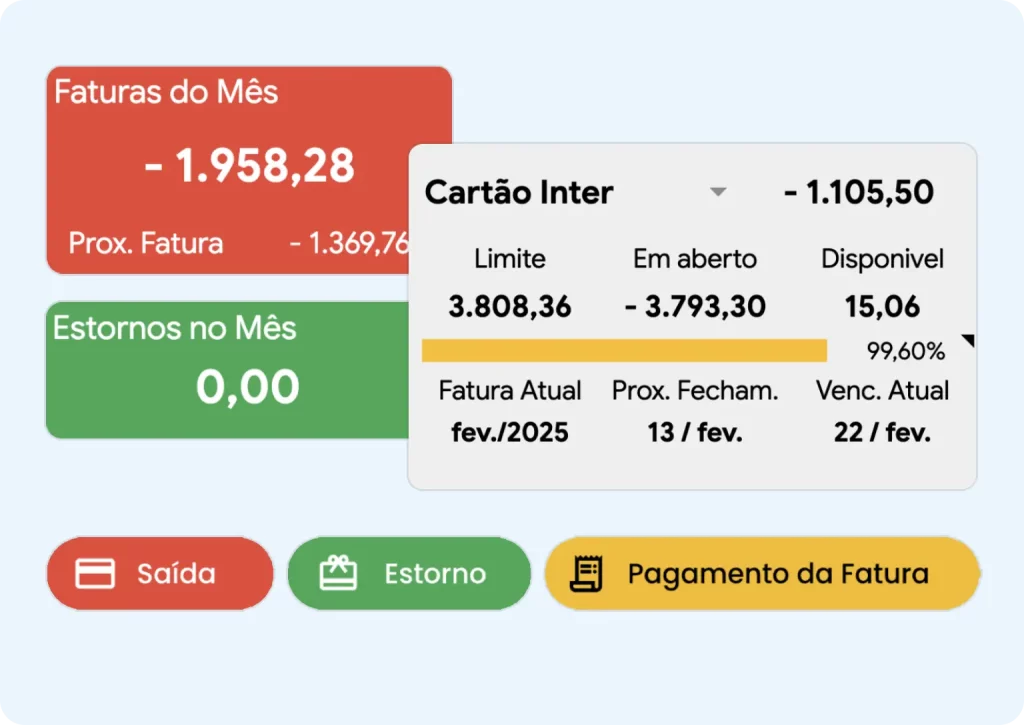Click the yellow limit usage progress bar
The image size is (1024, 725).
pos(624,351)
